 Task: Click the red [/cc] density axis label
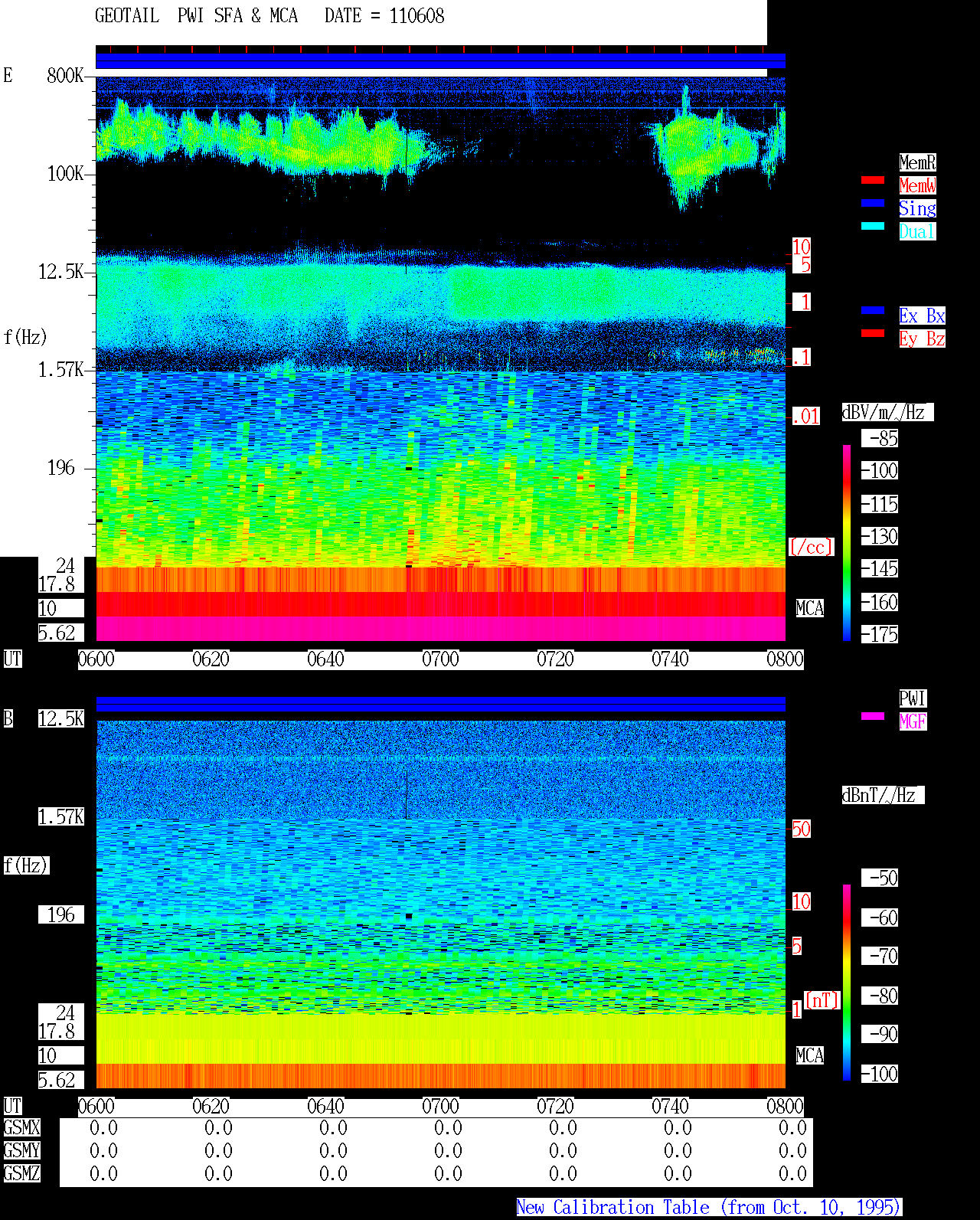[x=811, y=548]
